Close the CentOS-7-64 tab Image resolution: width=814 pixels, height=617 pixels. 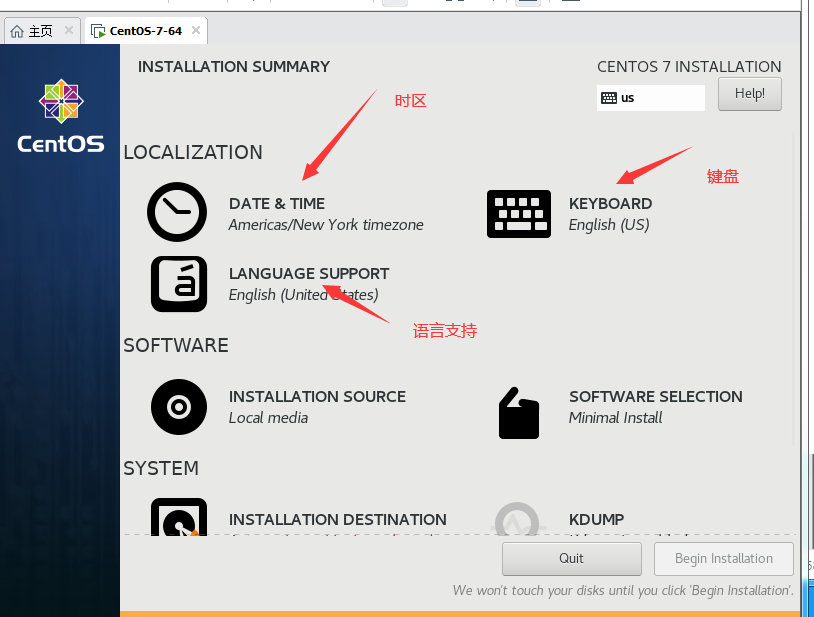point(196,30)
